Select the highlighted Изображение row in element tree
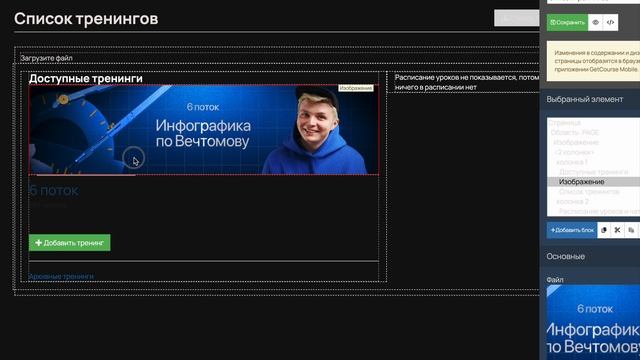Viewport: 640px width, 360px height. click(593, 182)
